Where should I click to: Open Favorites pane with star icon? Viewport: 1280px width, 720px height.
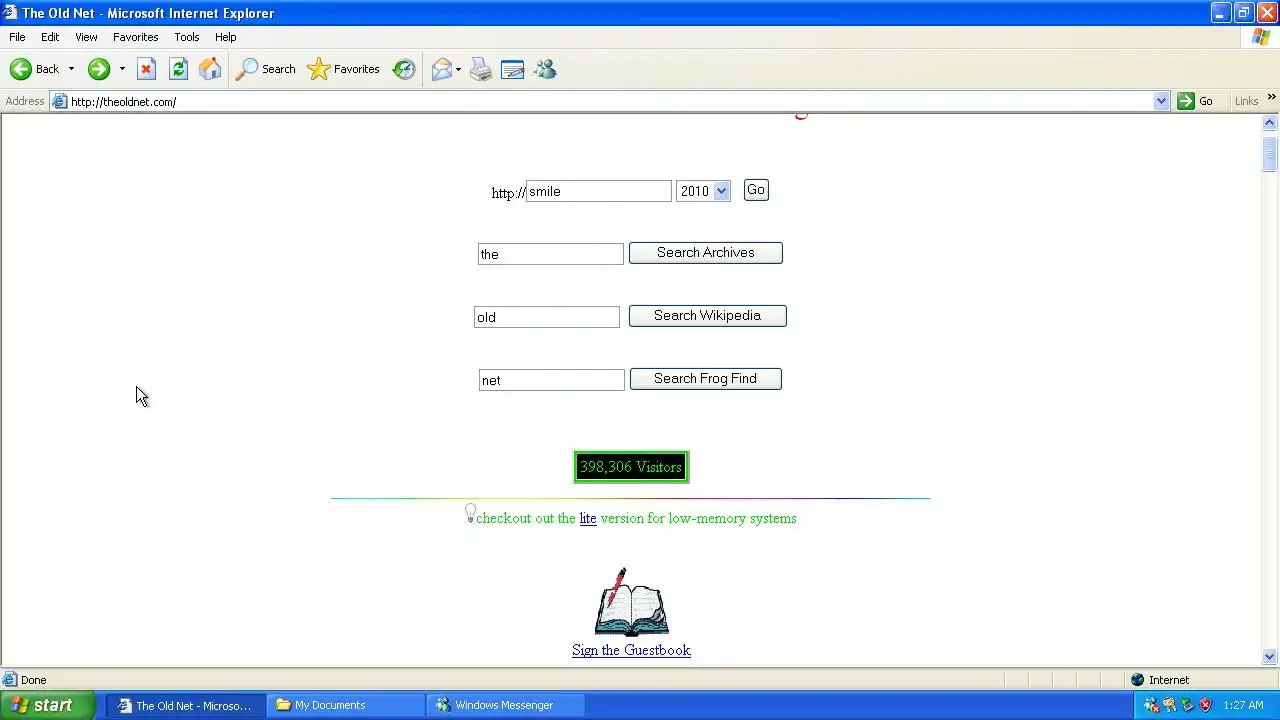[x=344, y=69]
